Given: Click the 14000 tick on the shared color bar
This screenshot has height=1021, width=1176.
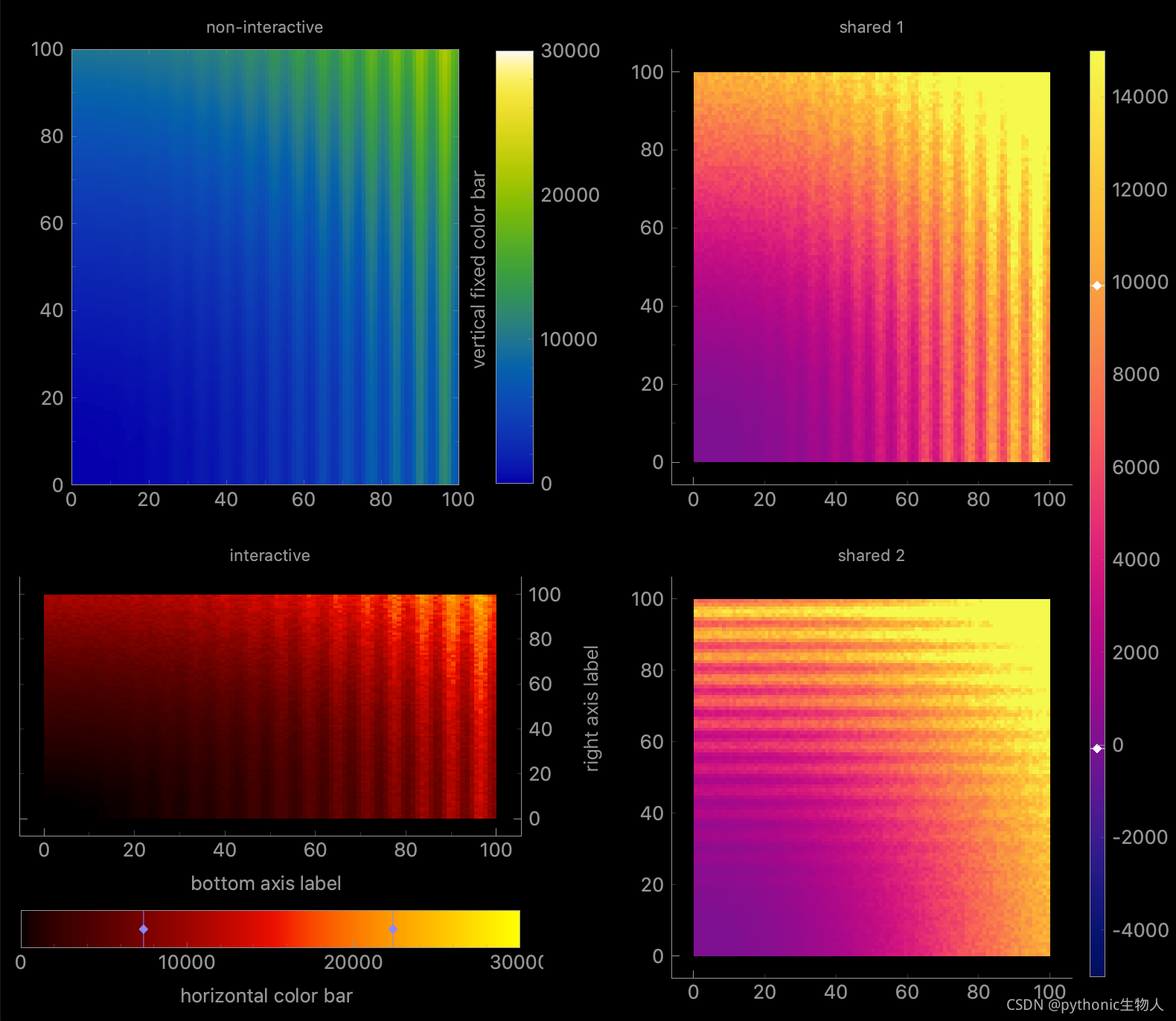Looking at the screenshot, I should click(1140, 97).
